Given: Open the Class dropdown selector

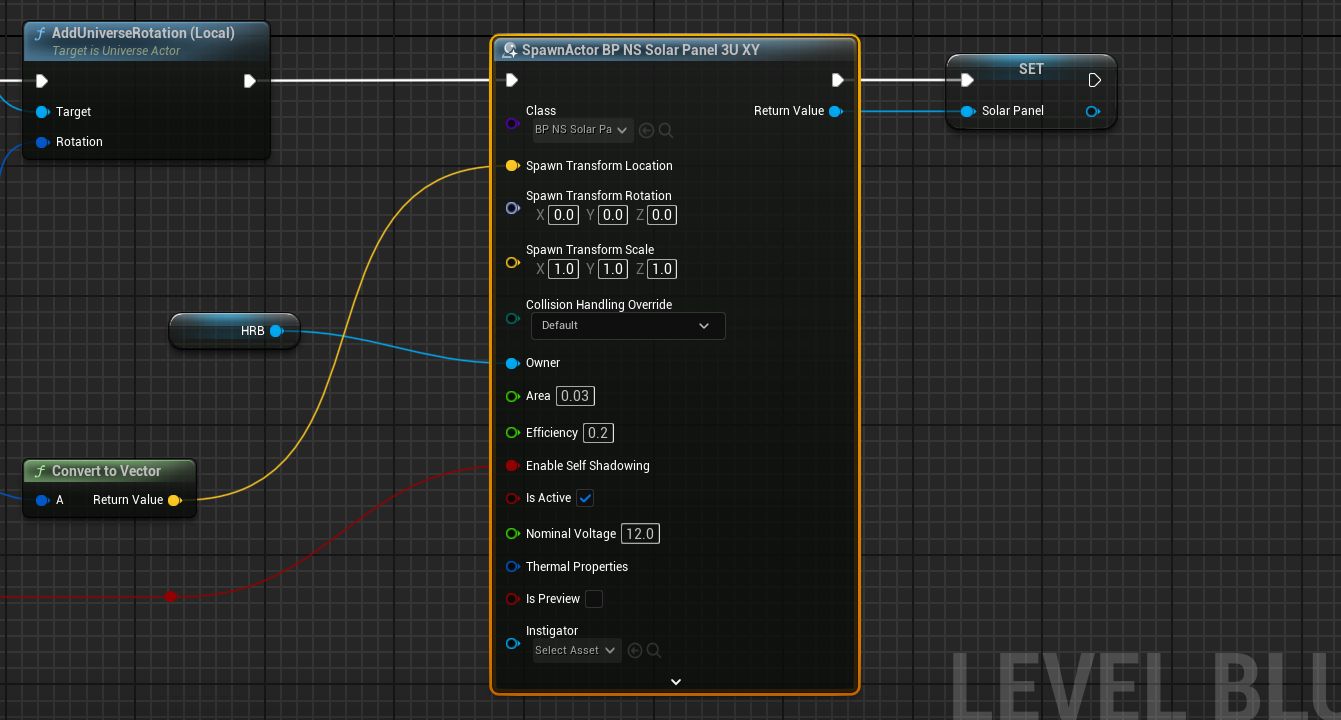Looking at the screenshot, I should click(582, 130).
